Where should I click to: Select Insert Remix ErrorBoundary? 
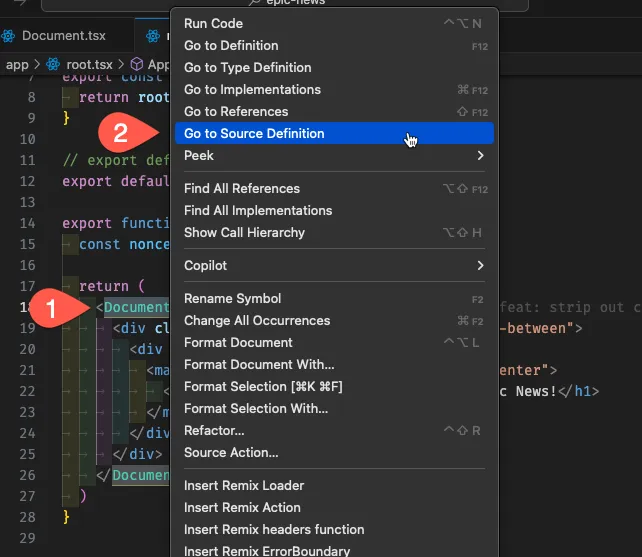click(x=334, y=551)
